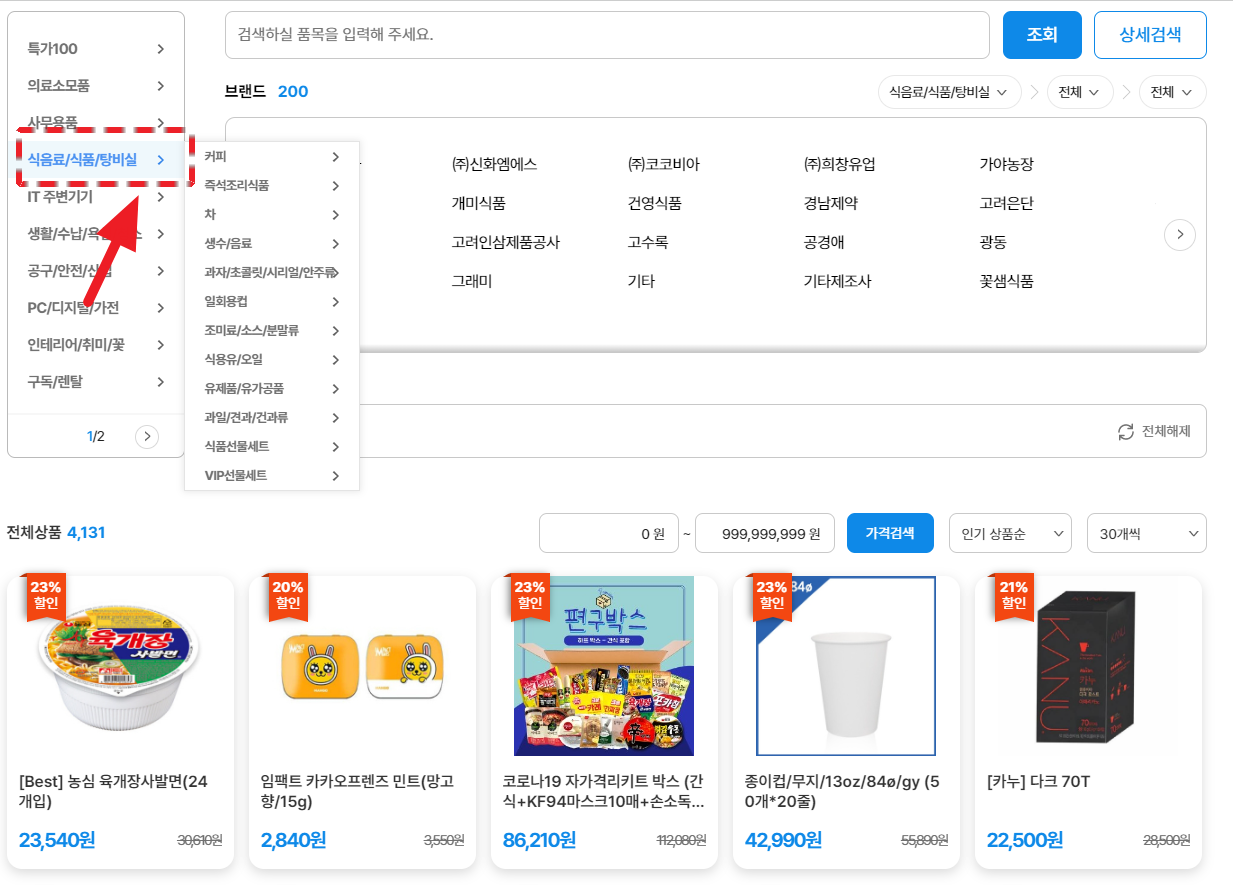Click the 상세검색 button
This screenshot has height=885, width=1233.
[1150, 35]
